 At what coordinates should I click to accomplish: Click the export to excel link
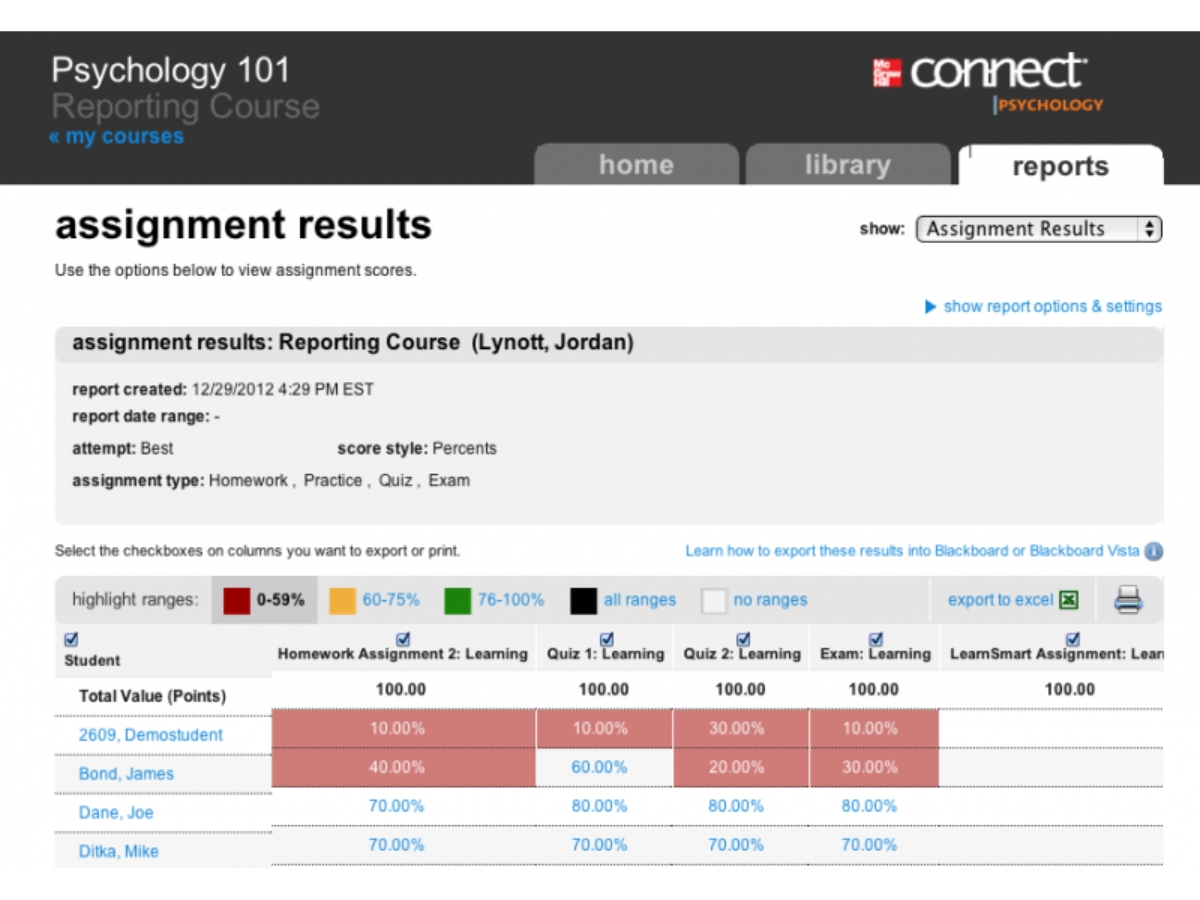pyautogui.click(x=1000, y=600)
